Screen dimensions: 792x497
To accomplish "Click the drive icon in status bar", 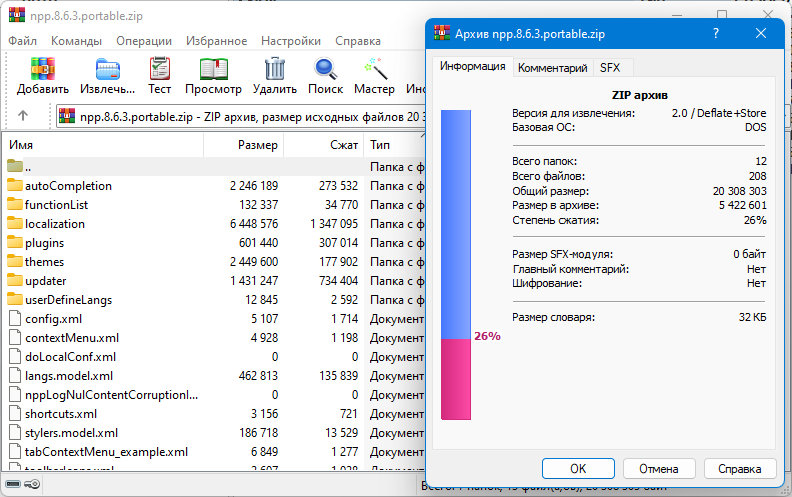I will tap(13, 484).
